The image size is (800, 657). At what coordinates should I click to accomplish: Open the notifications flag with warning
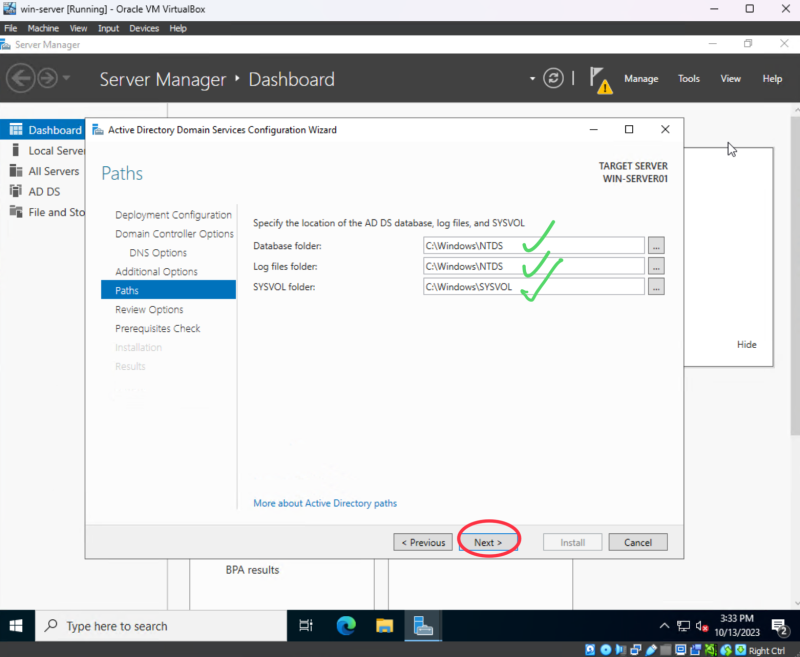(600, 80)
